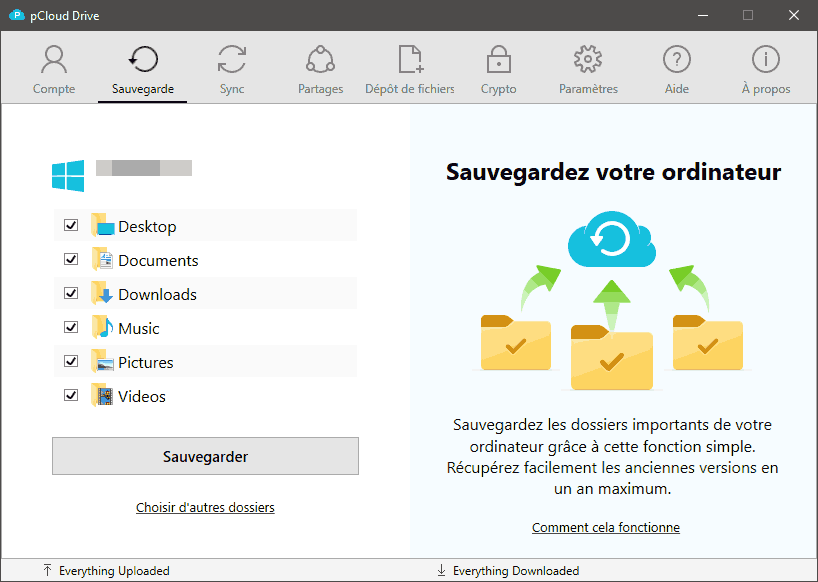The width and height of the screenshot is (818, 582).
Task: Click the download arrow status icon
Action: click(441, 570)
